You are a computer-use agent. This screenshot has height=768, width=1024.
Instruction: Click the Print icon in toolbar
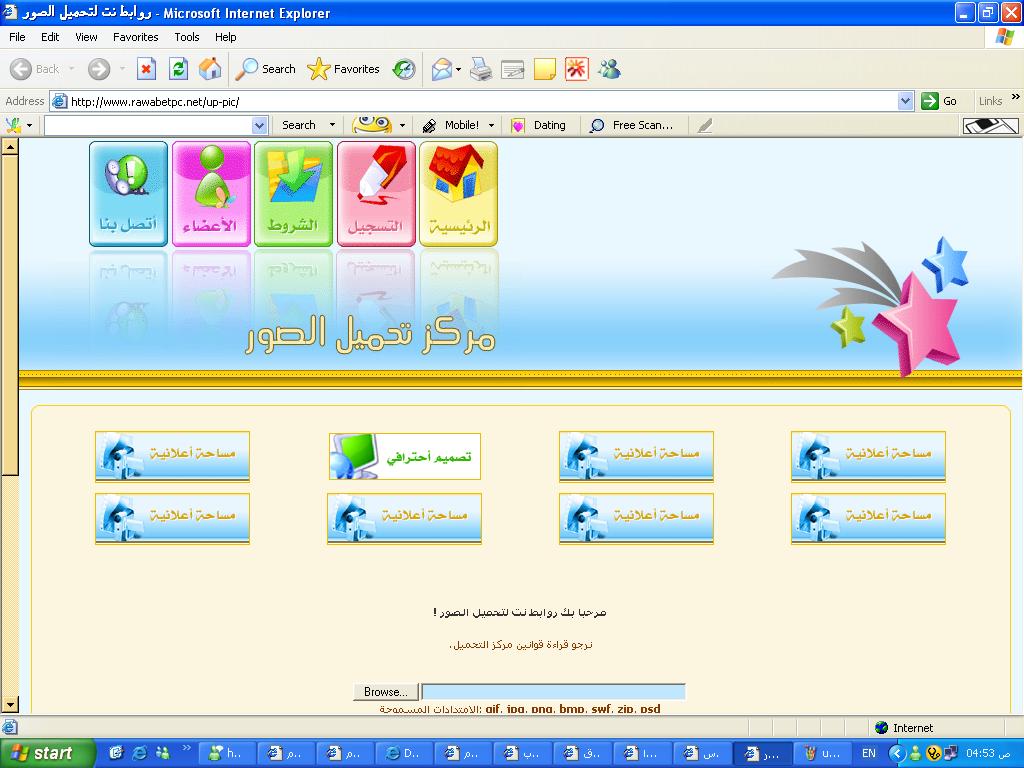pos(481,69)
